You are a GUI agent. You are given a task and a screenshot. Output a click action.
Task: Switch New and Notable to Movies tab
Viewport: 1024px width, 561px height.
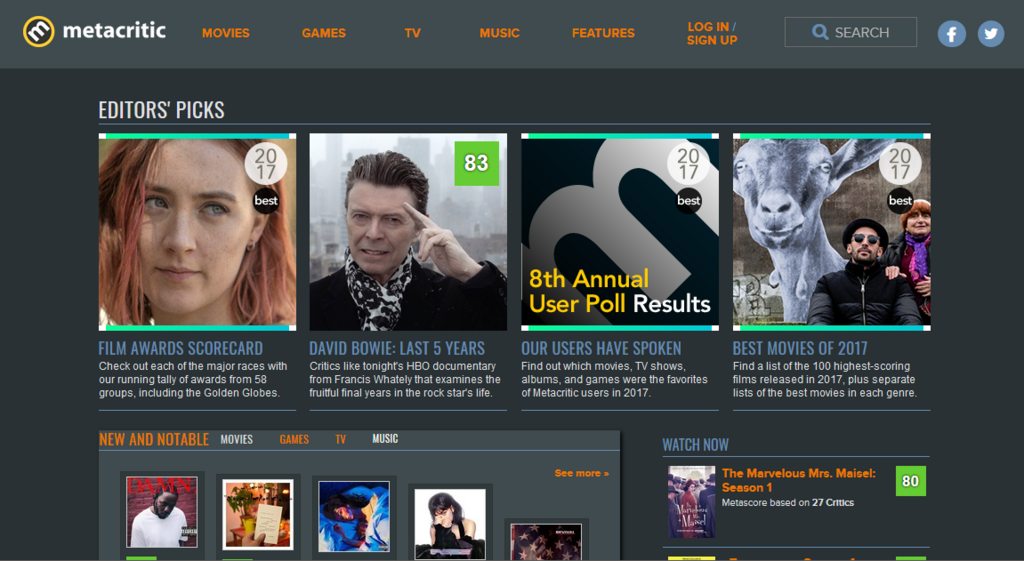point(236,440)
